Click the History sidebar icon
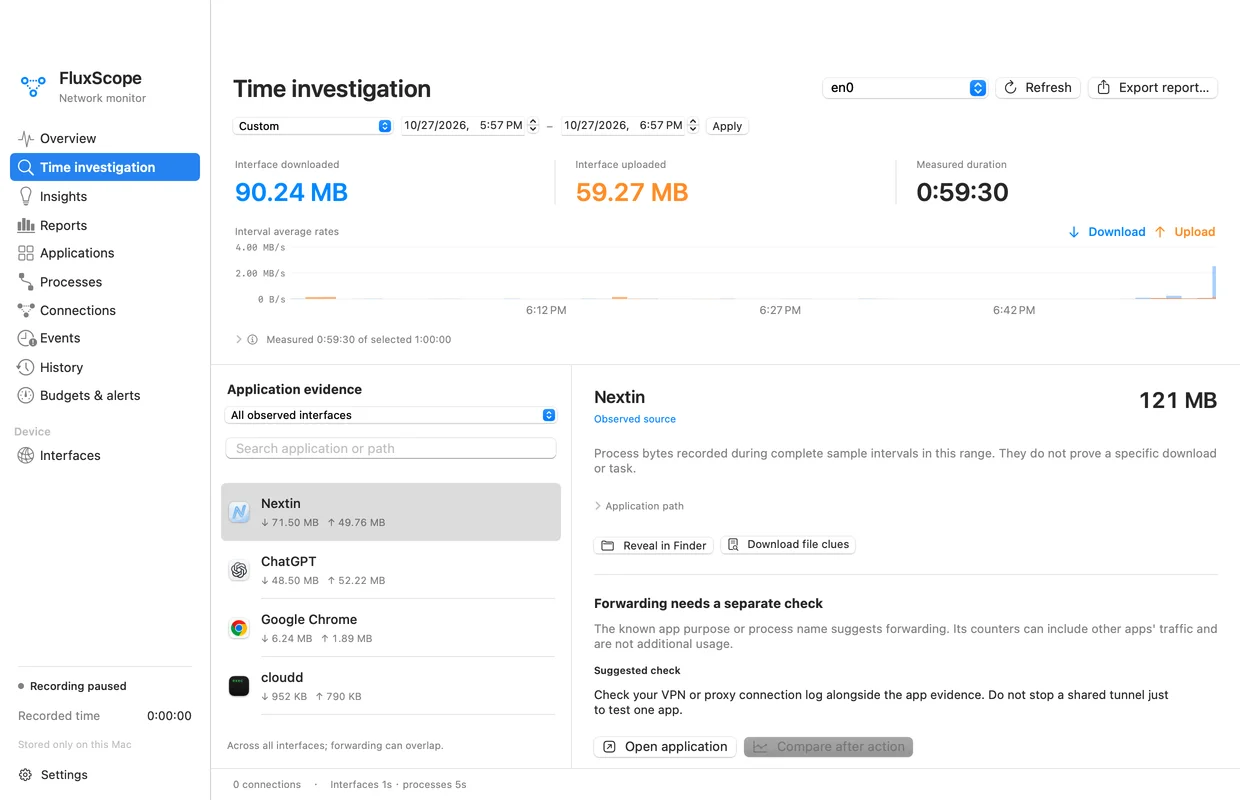The image size is (1240, 800). coord(26,367)
